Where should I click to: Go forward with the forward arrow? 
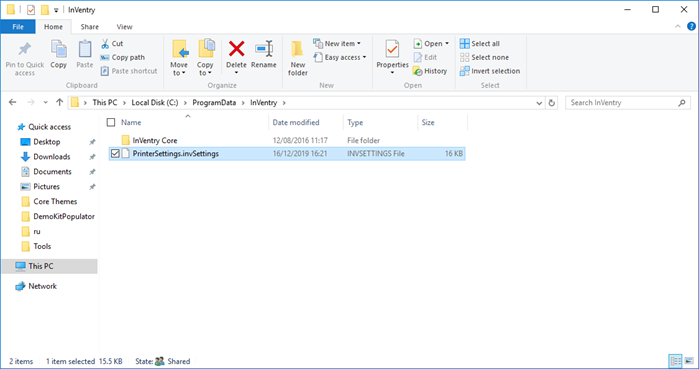[x=31, y=102]
